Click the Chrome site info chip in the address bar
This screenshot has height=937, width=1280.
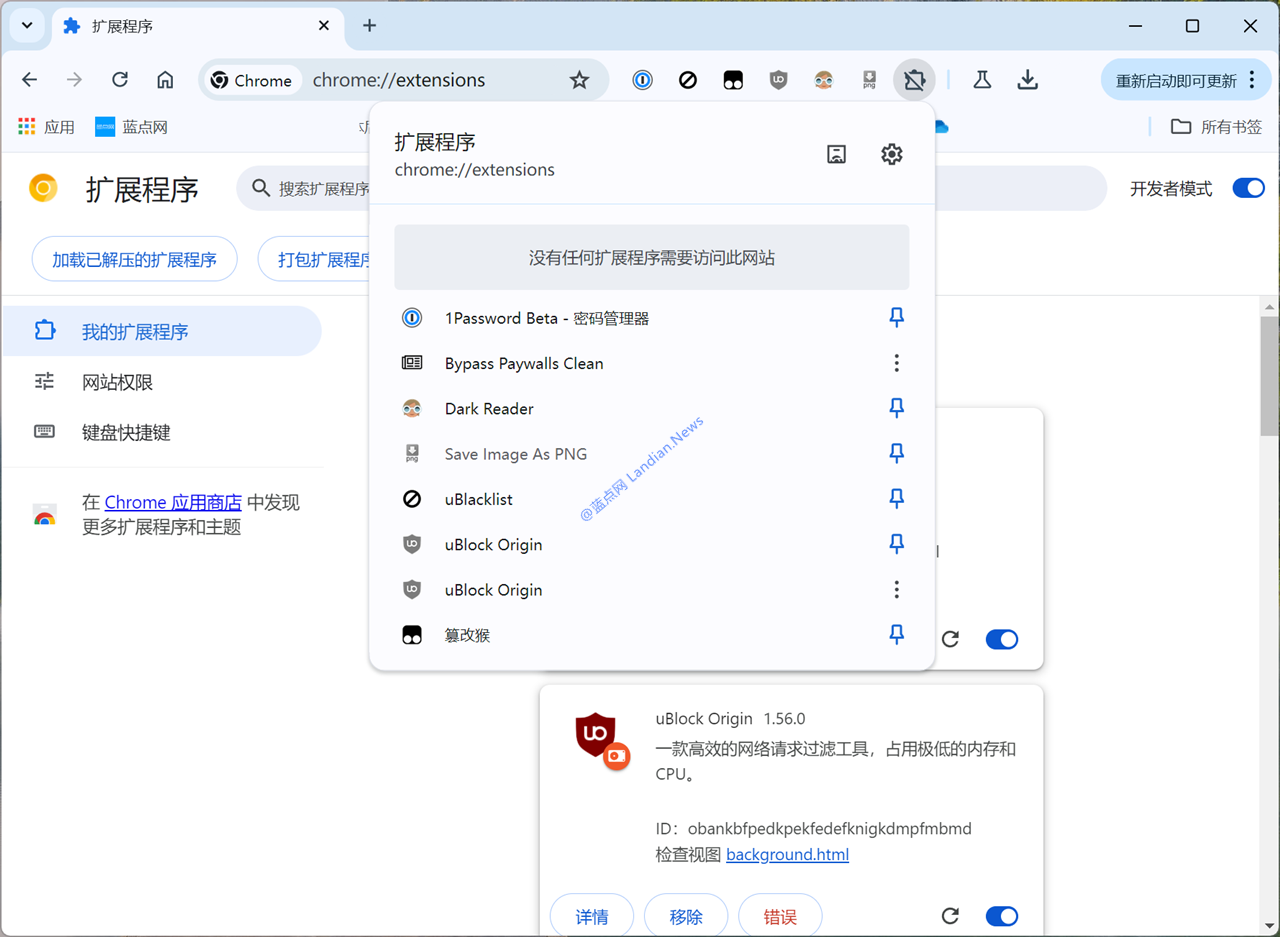[x=251, y=80]
